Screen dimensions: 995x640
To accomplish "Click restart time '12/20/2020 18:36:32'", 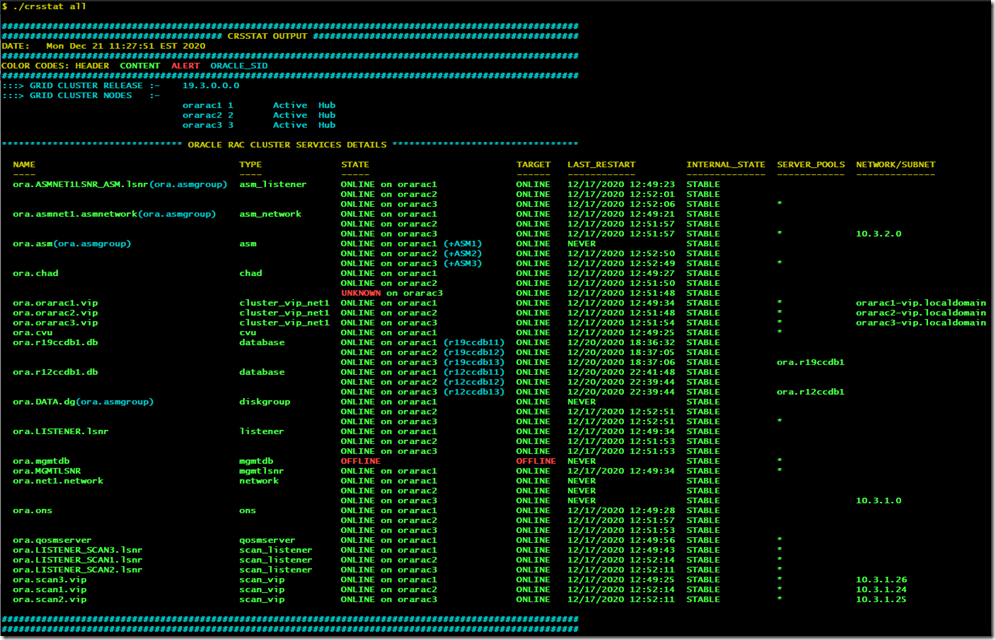I will click(x=621, y=343).
